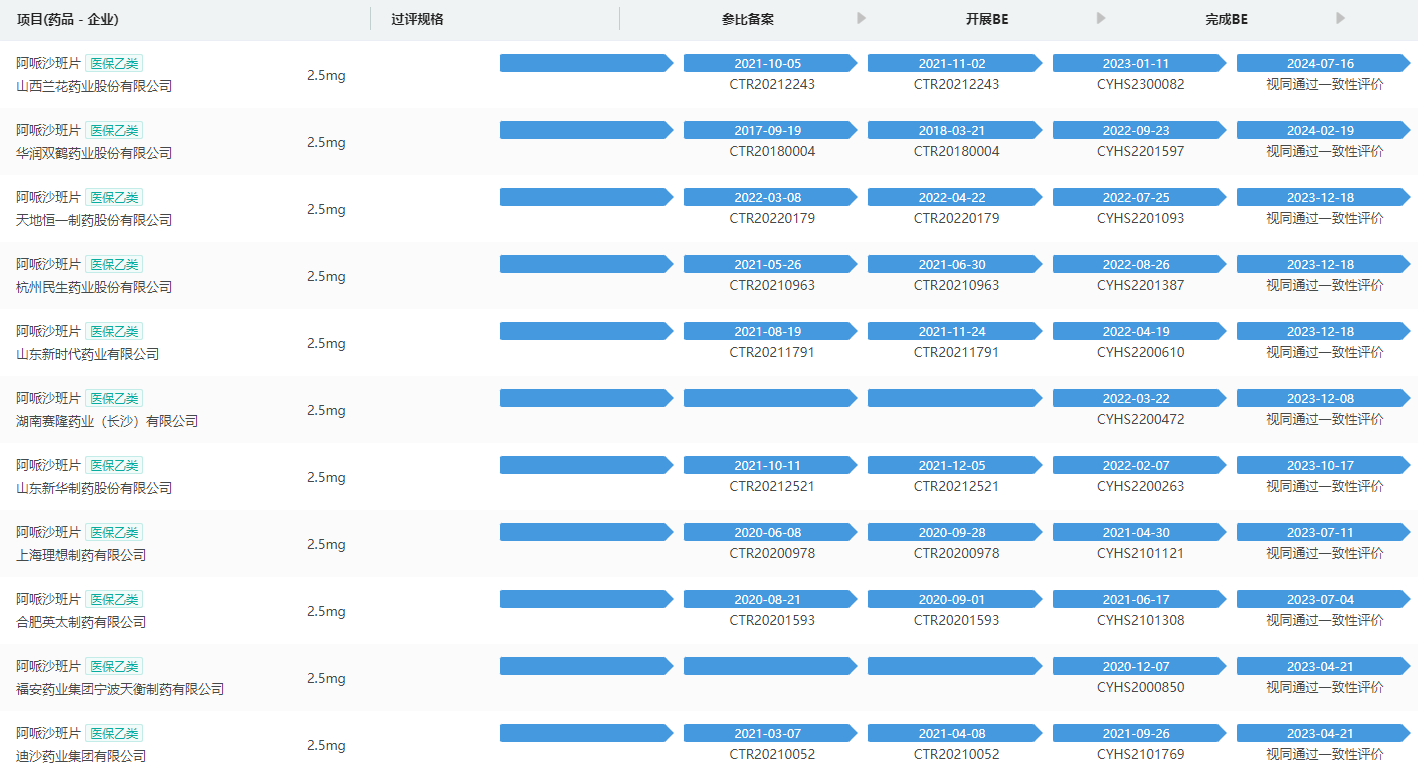1418x773 pixels.
Task: Click 视同通过一致性评价 under date 2024-07-16
Action: 1325,84
